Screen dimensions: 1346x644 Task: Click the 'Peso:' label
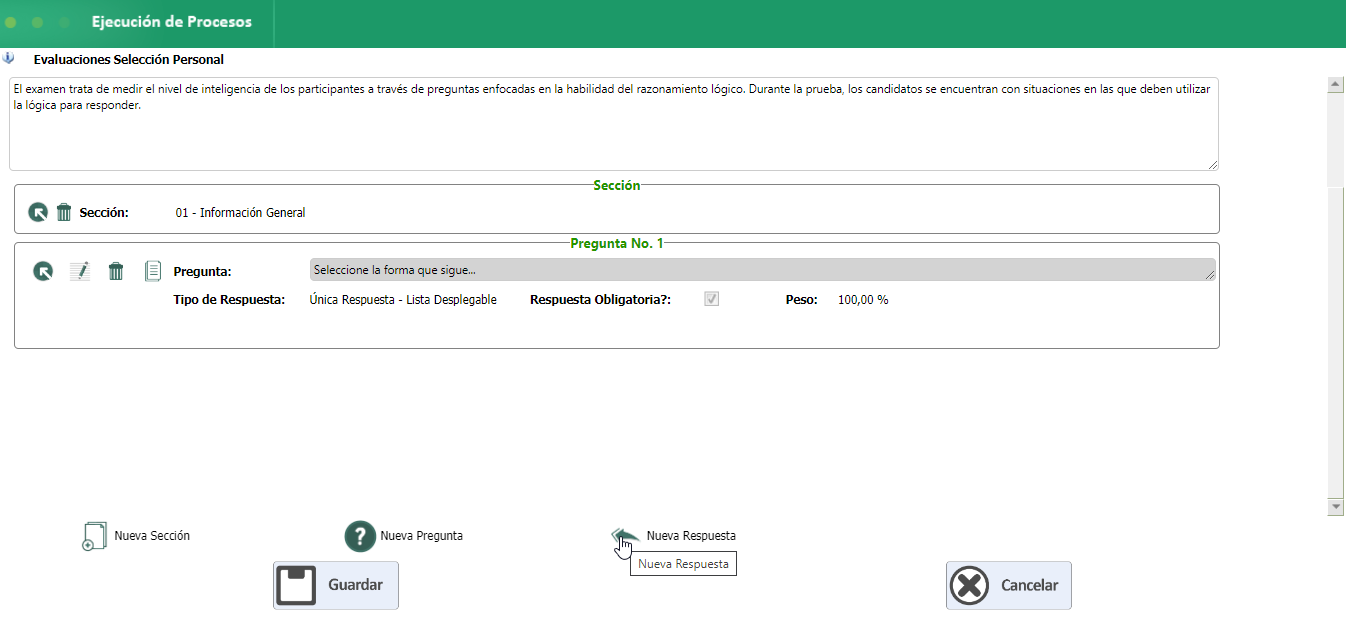[x=802, y=300]
